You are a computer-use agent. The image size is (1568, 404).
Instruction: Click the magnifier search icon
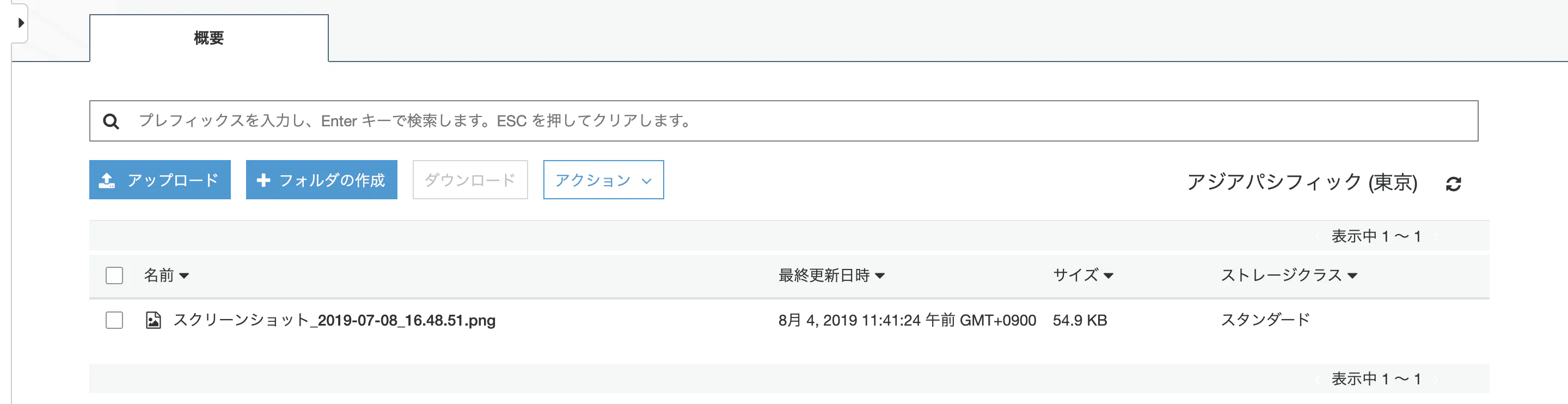pos(111,121)
